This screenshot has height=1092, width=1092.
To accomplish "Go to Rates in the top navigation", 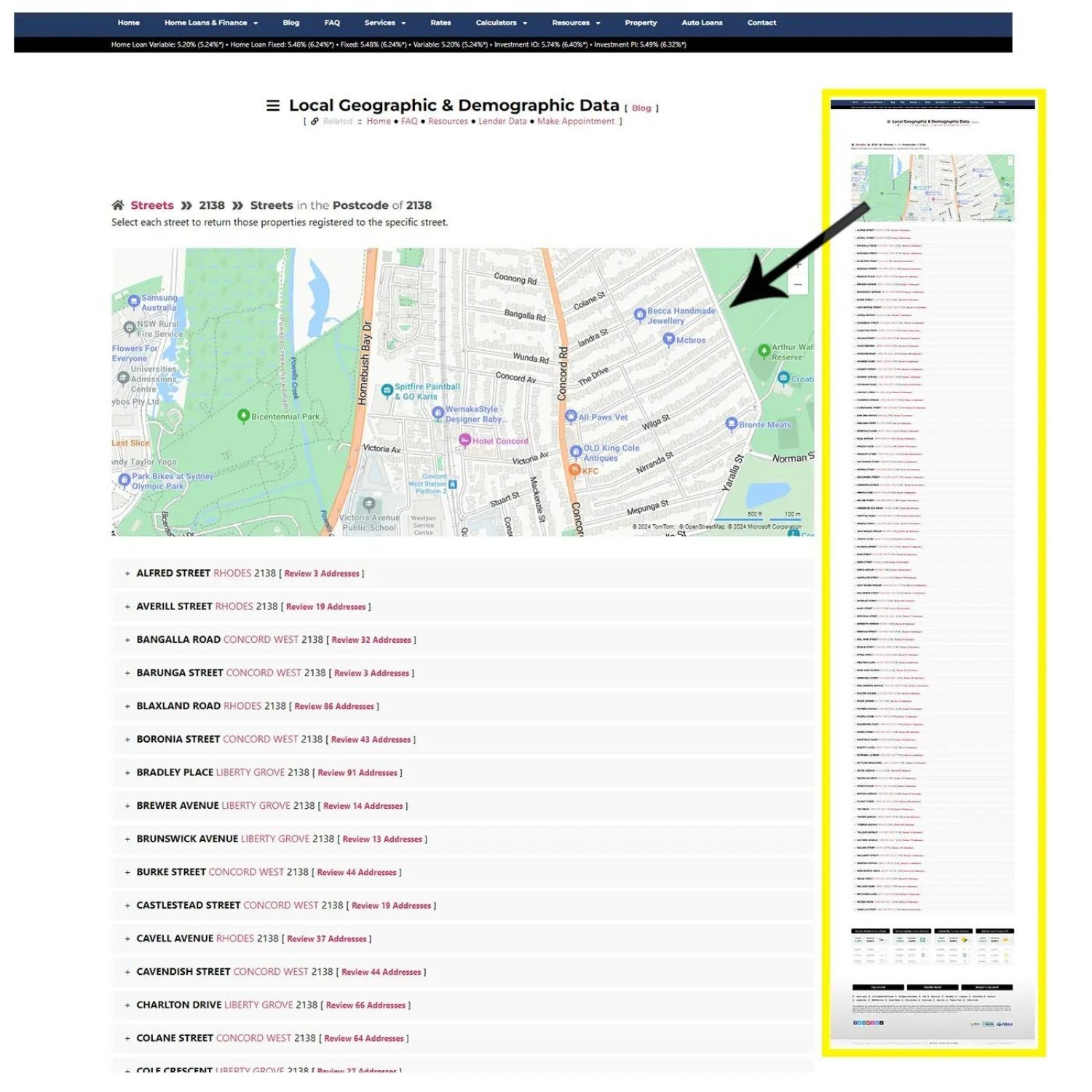I will 440,23.
